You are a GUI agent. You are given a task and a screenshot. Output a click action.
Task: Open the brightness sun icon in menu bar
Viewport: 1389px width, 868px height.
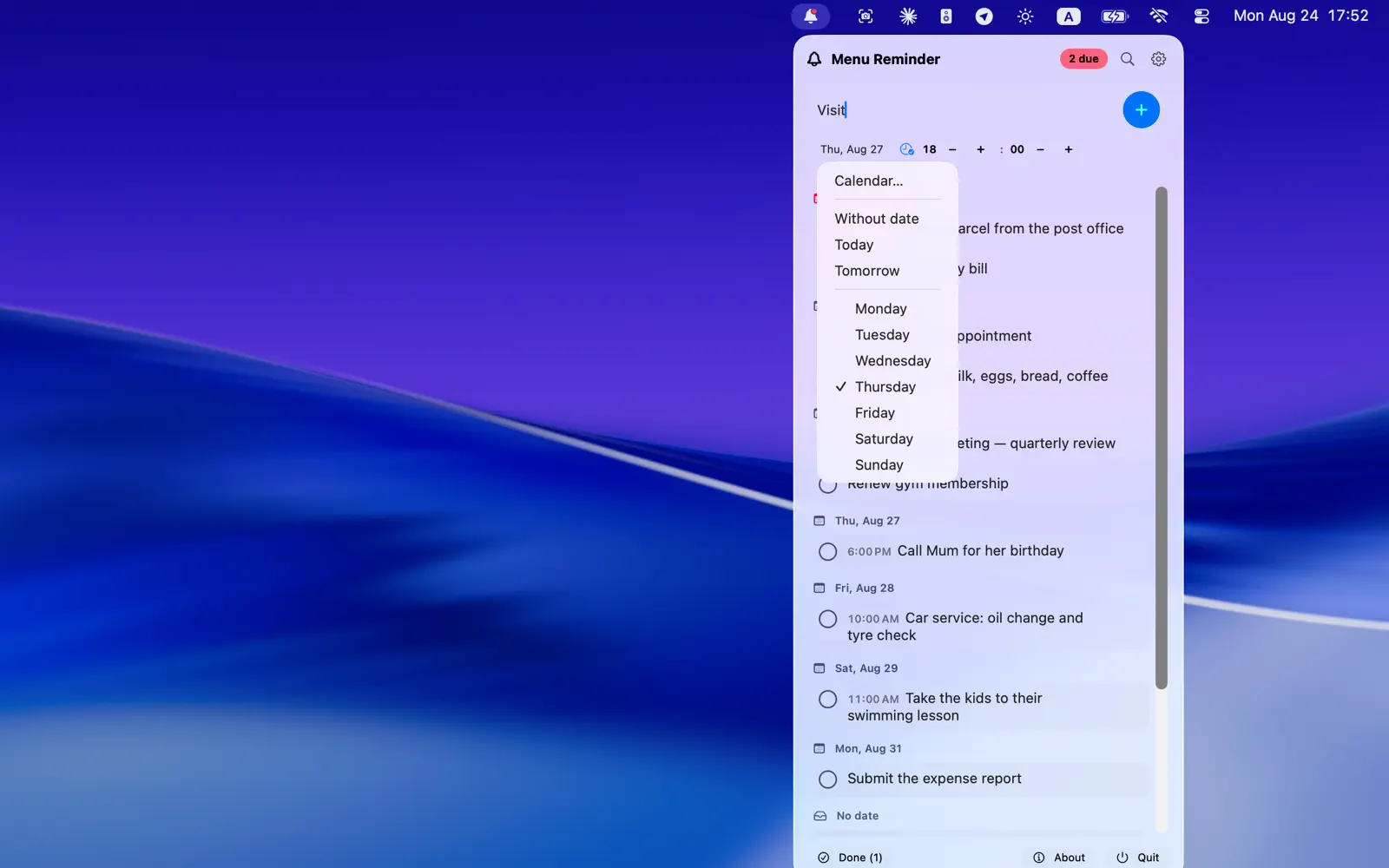(1025, 16)
